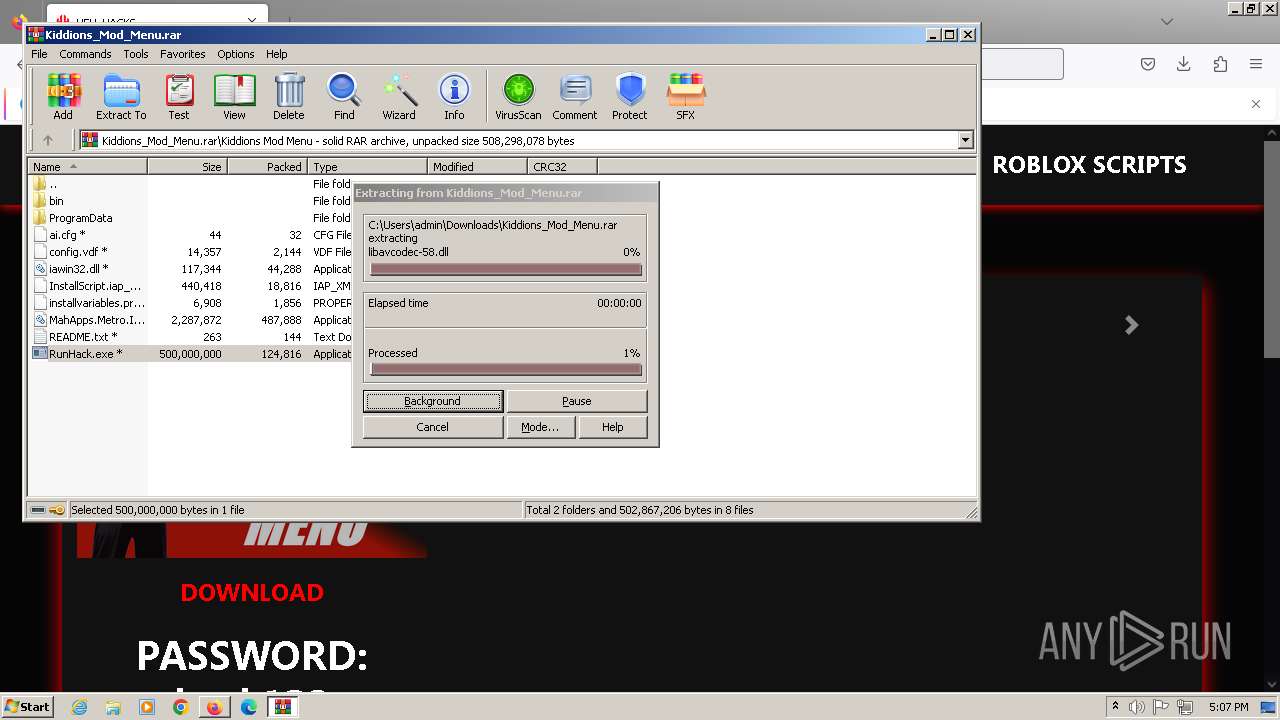Click the Add toolbar icon in WinRAR

(x=63, y=96)
